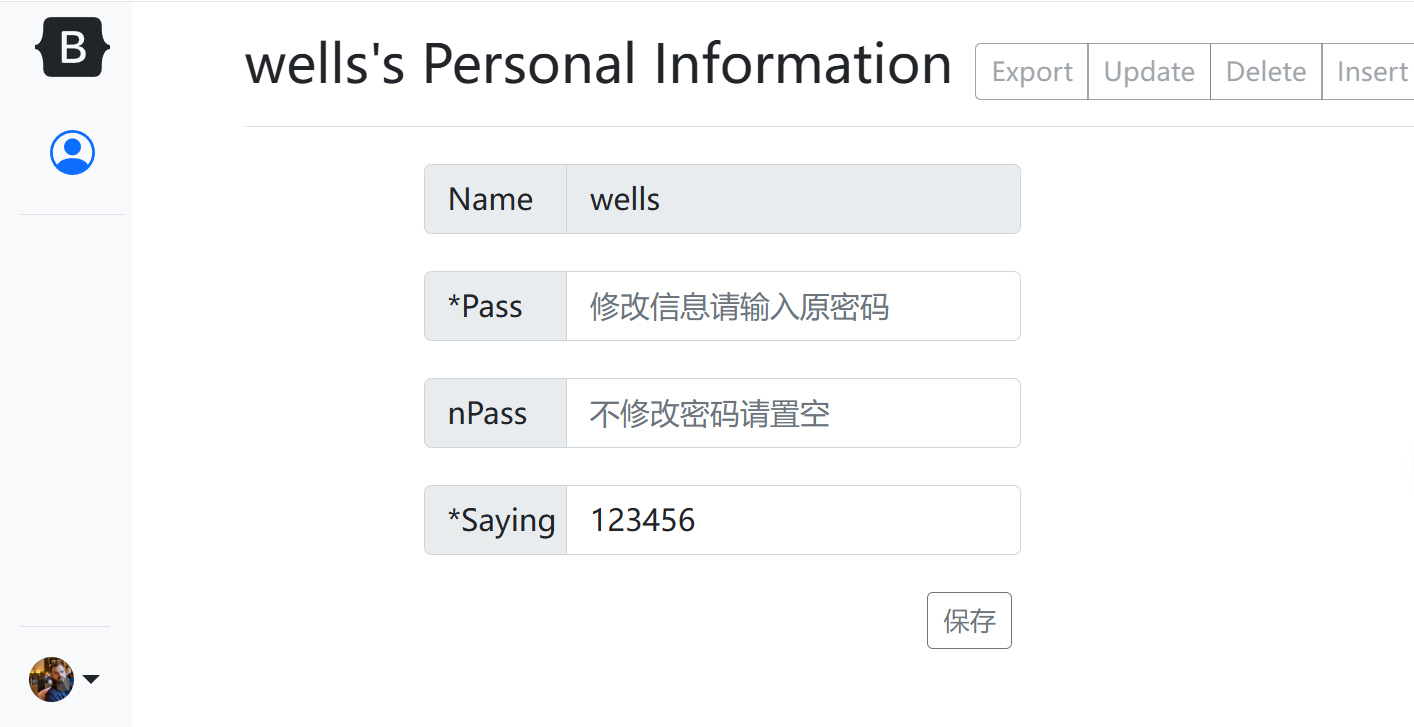Save changes with the 保存 button
Viewport: 1414px width, 727px height.
[x=969, y=621]
